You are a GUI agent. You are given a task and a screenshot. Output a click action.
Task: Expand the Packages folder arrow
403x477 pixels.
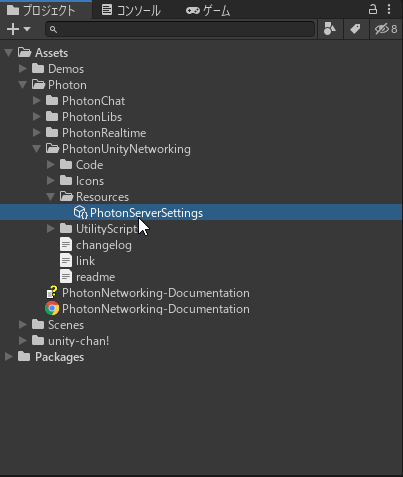9,357
